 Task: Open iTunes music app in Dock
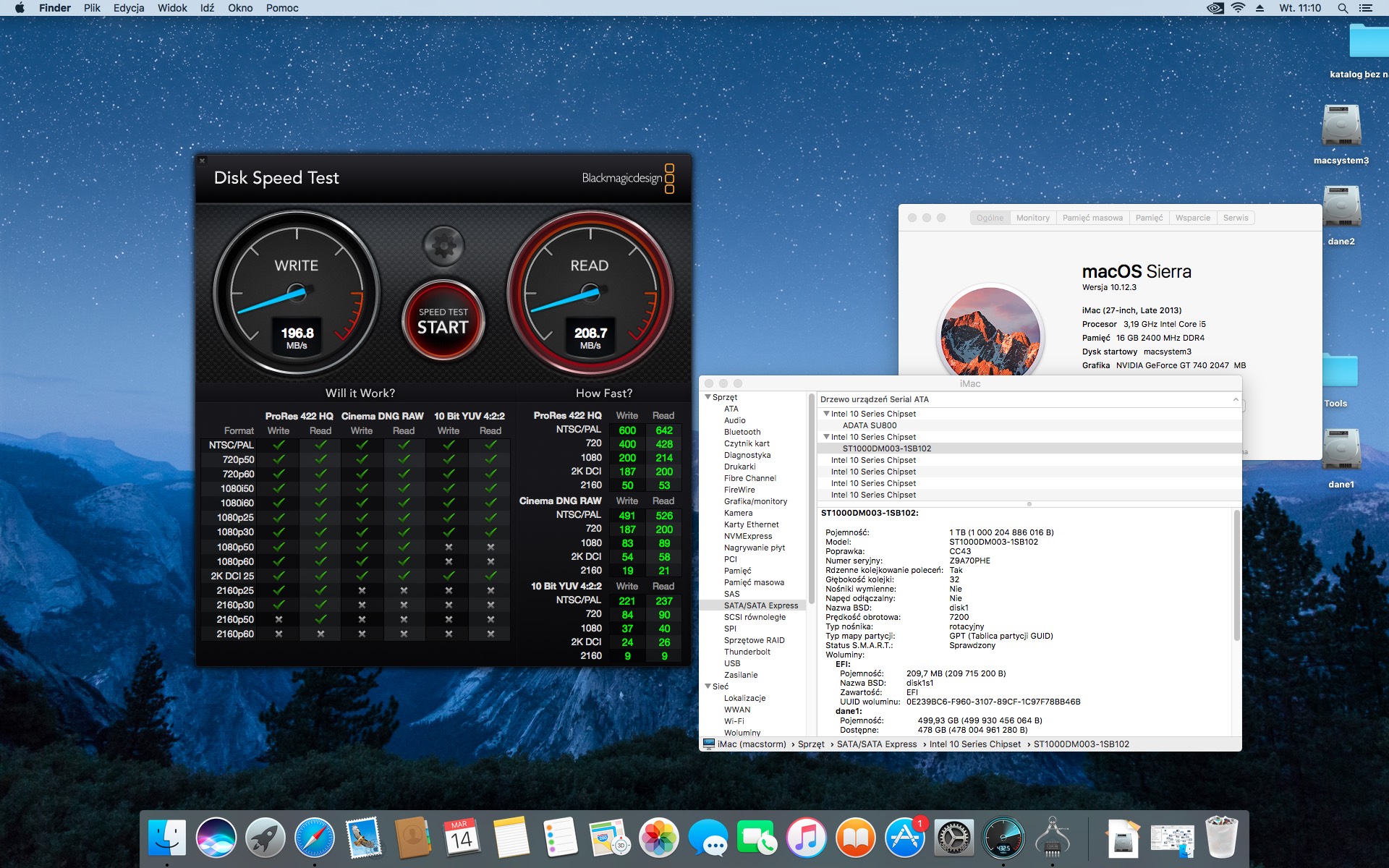(806, 838)
